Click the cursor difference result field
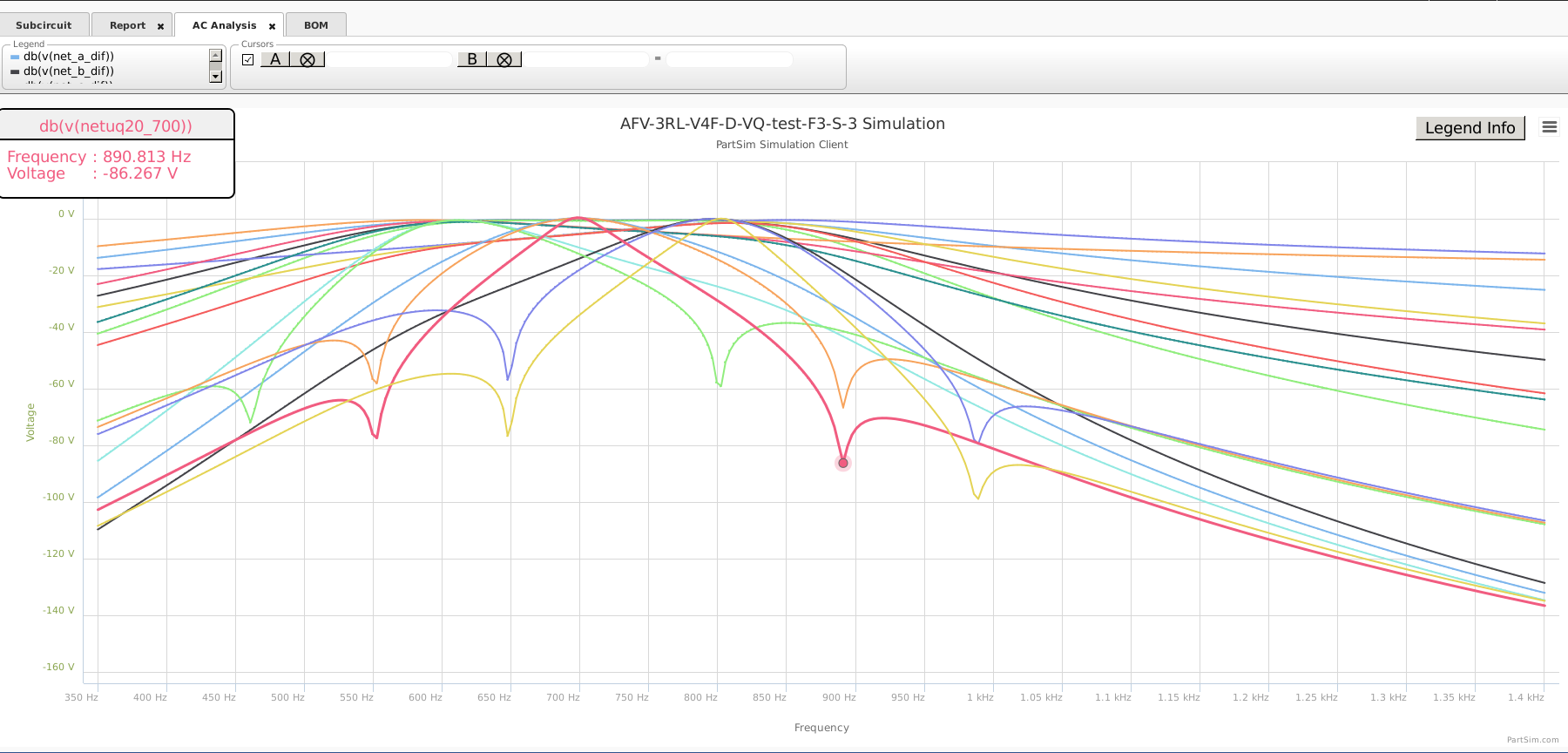The image size is (1568, 753). click(730, 59)
